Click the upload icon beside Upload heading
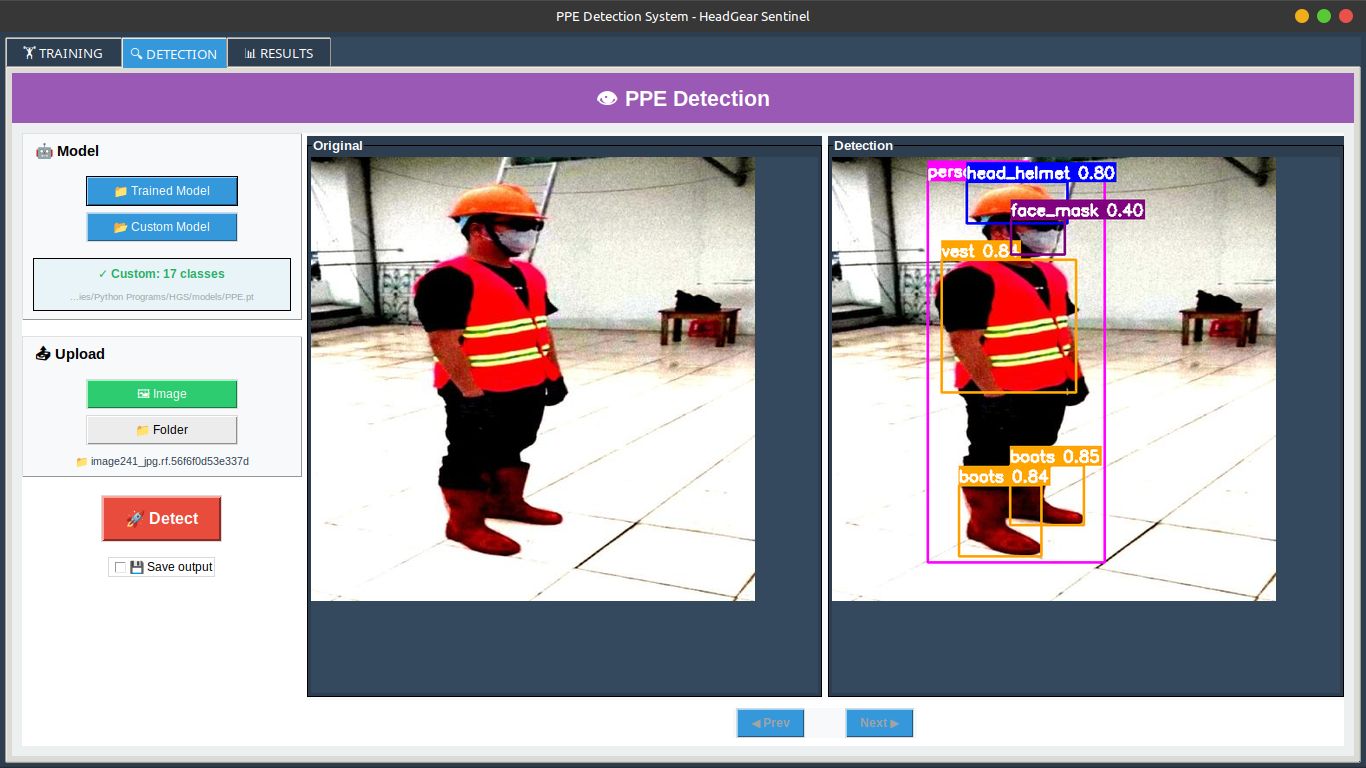Image resolution: width=1366 pixels, height=768 pixels. (43, 354)
